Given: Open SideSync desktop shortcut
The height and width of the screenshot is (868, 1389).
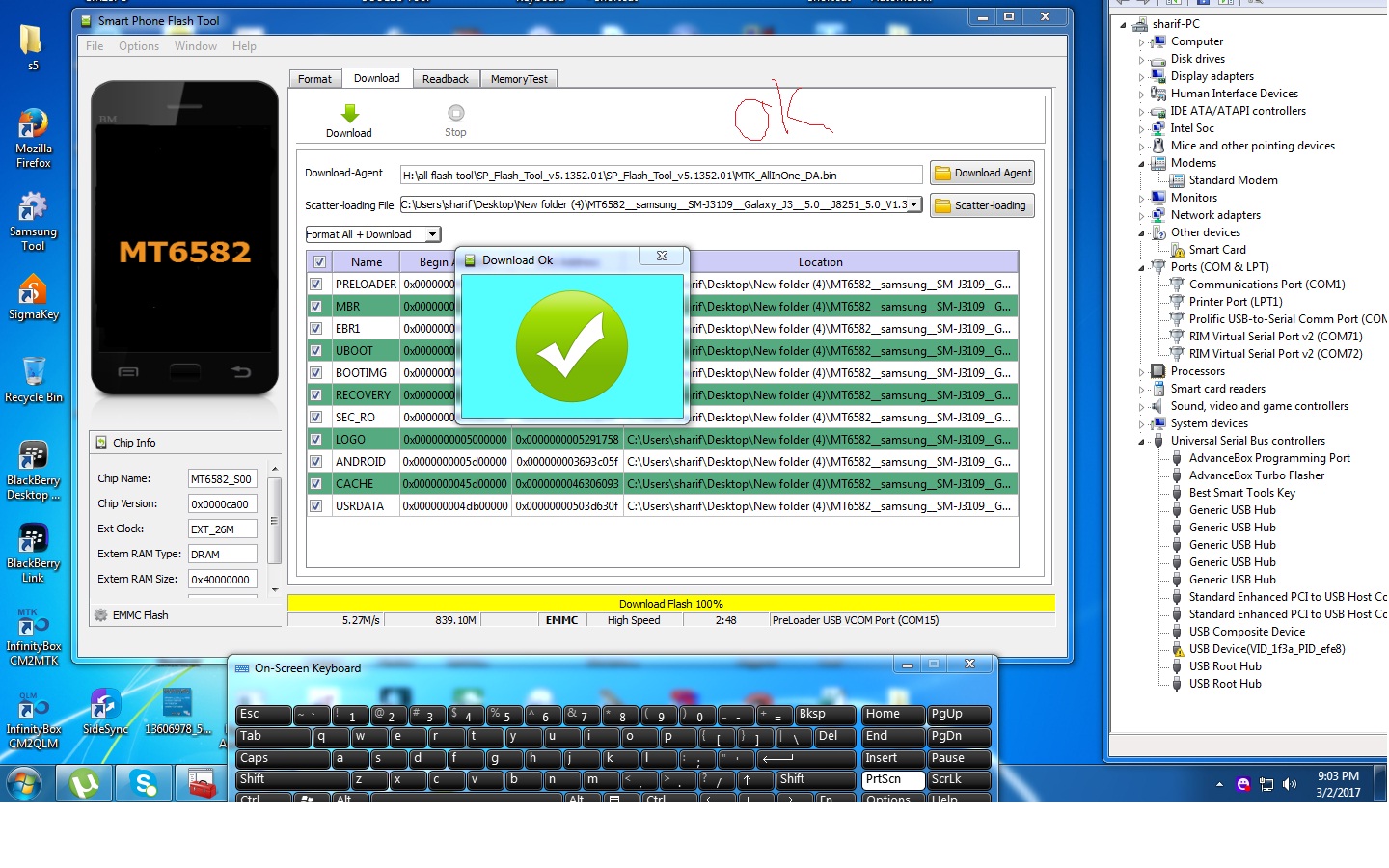Looking at the screenshot, I should [105, 712].
